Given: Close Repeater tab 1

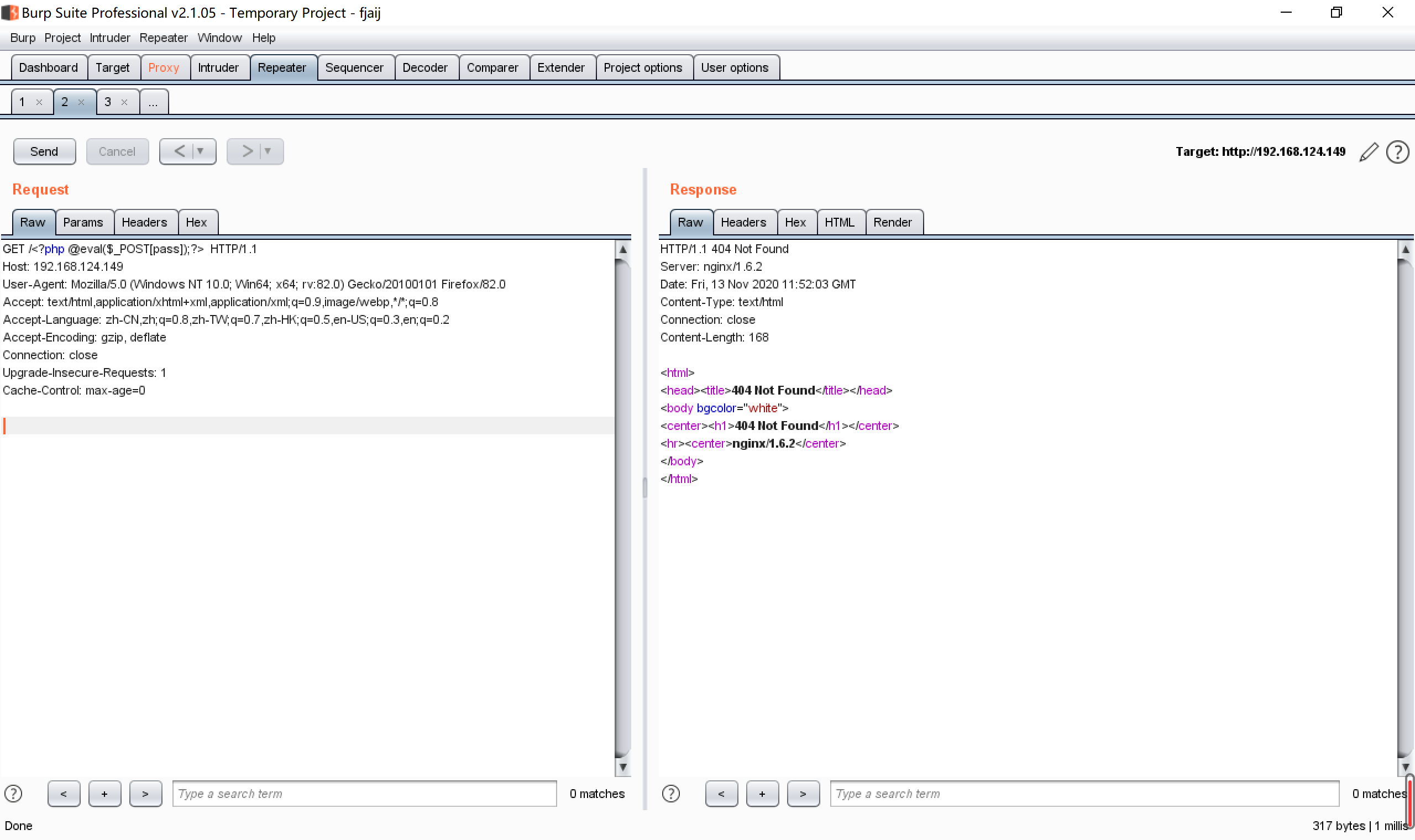Looking at the screenshot, I should click(x=39, y=102).
